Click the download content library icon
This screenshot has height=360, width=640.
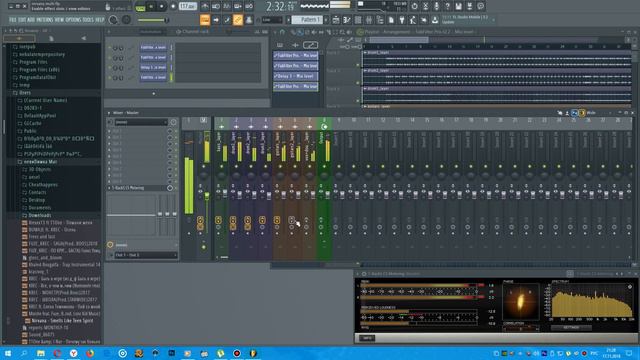[435, 20]
